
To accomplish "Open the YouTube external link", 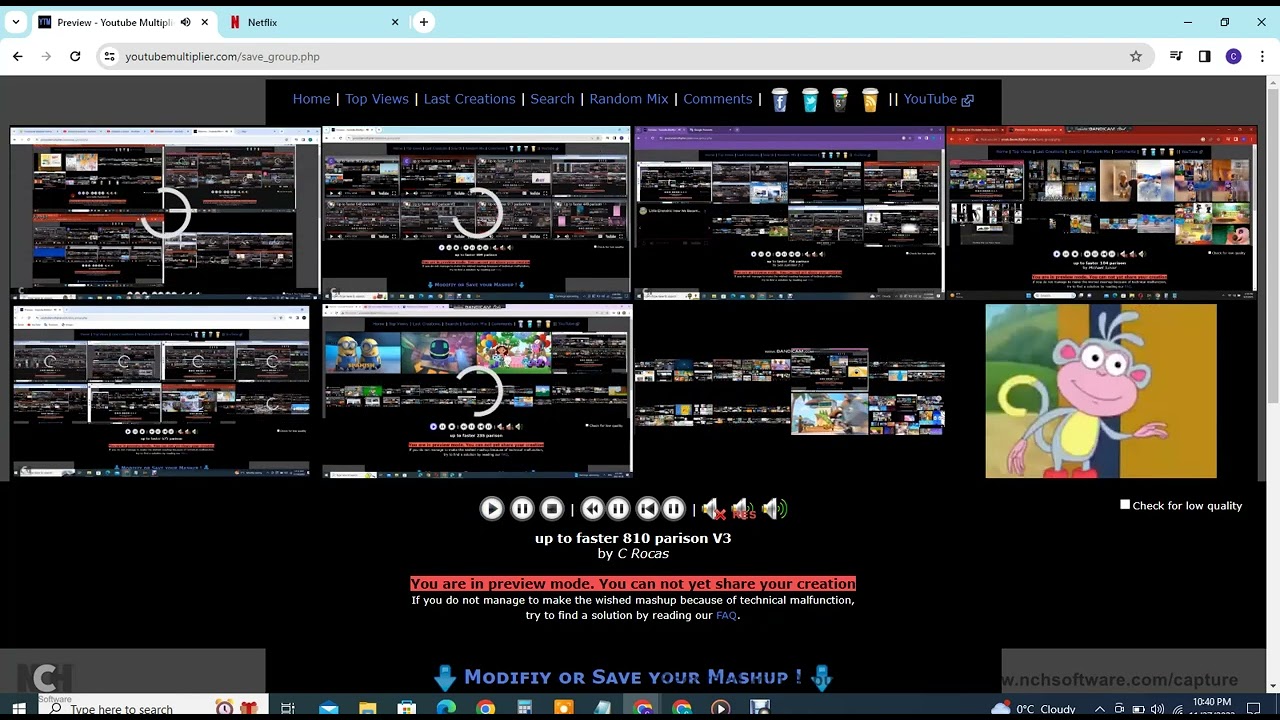I will 938,99.
